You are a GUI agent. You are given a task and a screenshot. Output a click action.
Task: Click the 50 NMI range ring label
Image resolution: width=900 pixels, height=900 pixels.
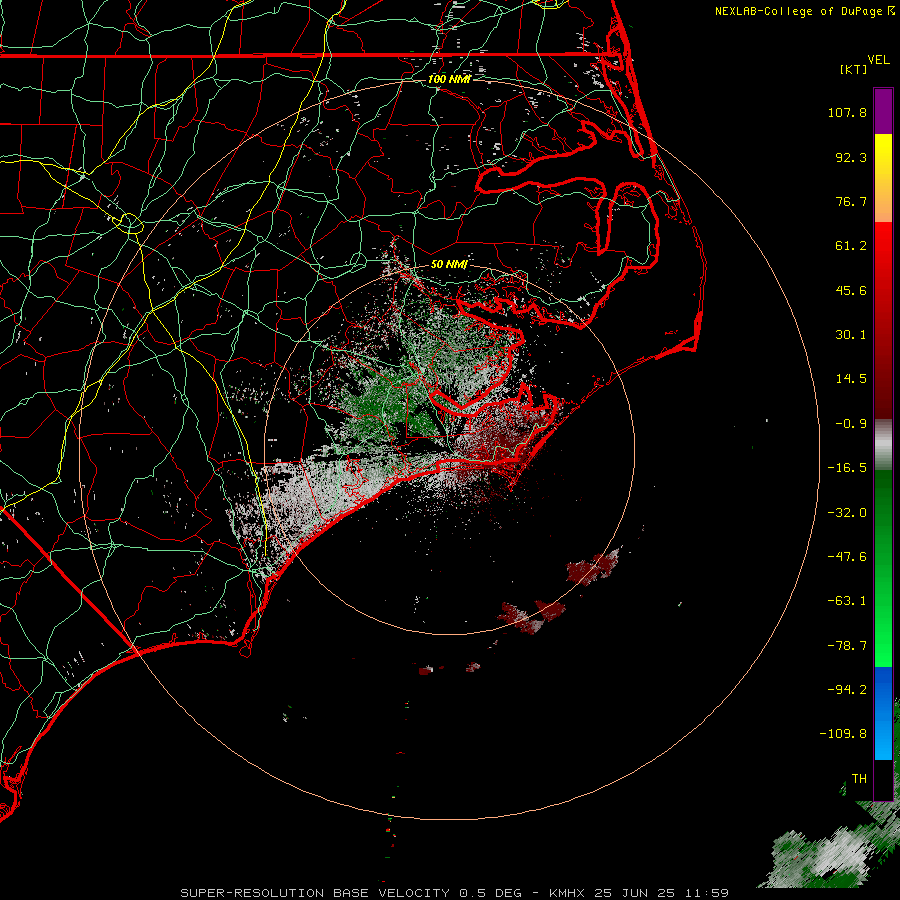click(x=449, y=264)
